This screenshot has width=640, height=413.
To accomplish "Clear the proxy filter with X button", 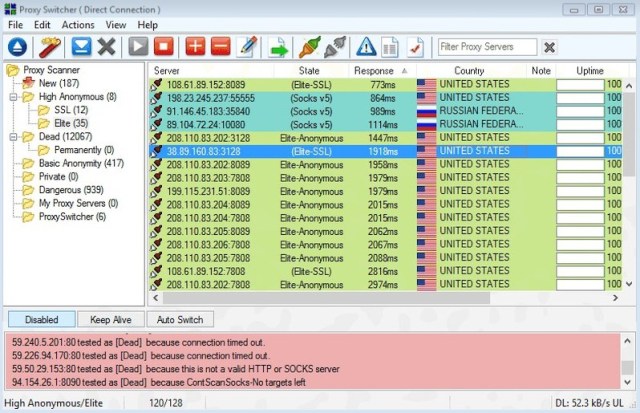I will tap(550, 47).
